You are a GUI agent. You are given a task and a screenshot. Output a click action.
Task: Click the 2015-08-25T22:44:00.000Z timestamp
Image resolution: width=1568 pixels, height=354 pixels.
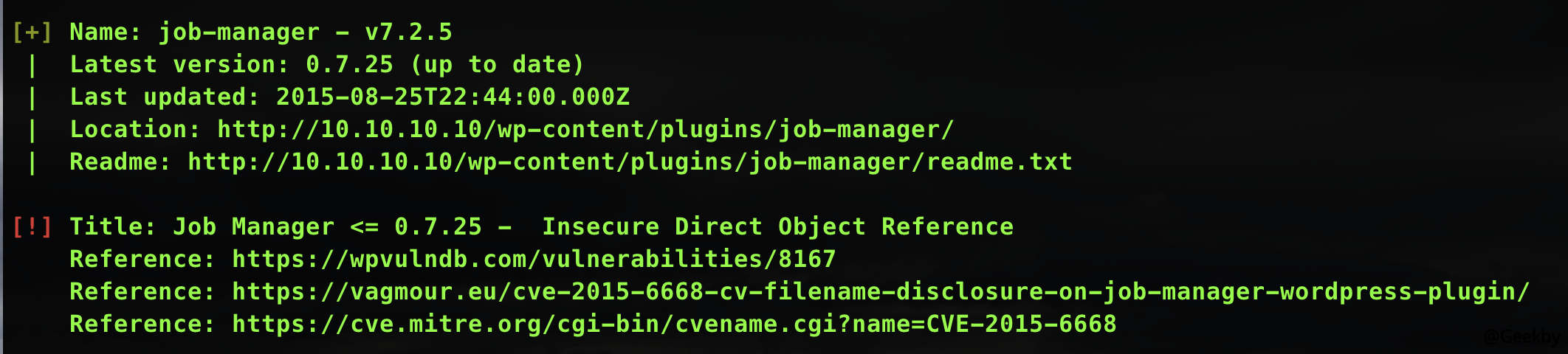pos(453,97)
